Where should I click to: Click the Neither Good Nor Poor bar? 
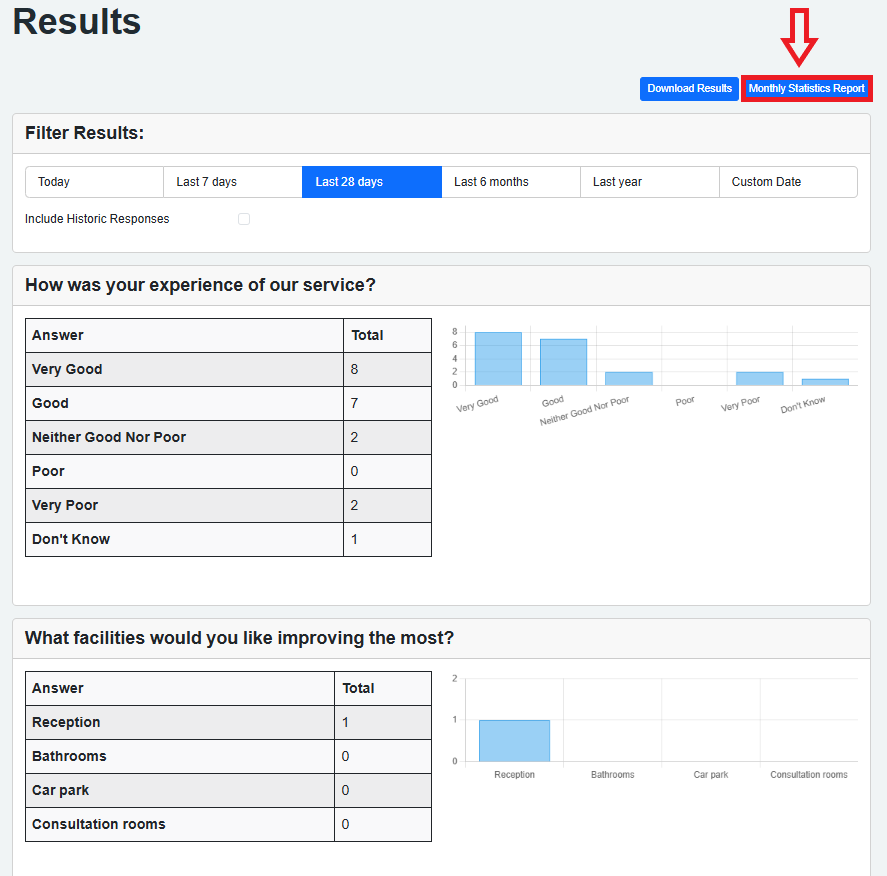click(x=628, y=379)
